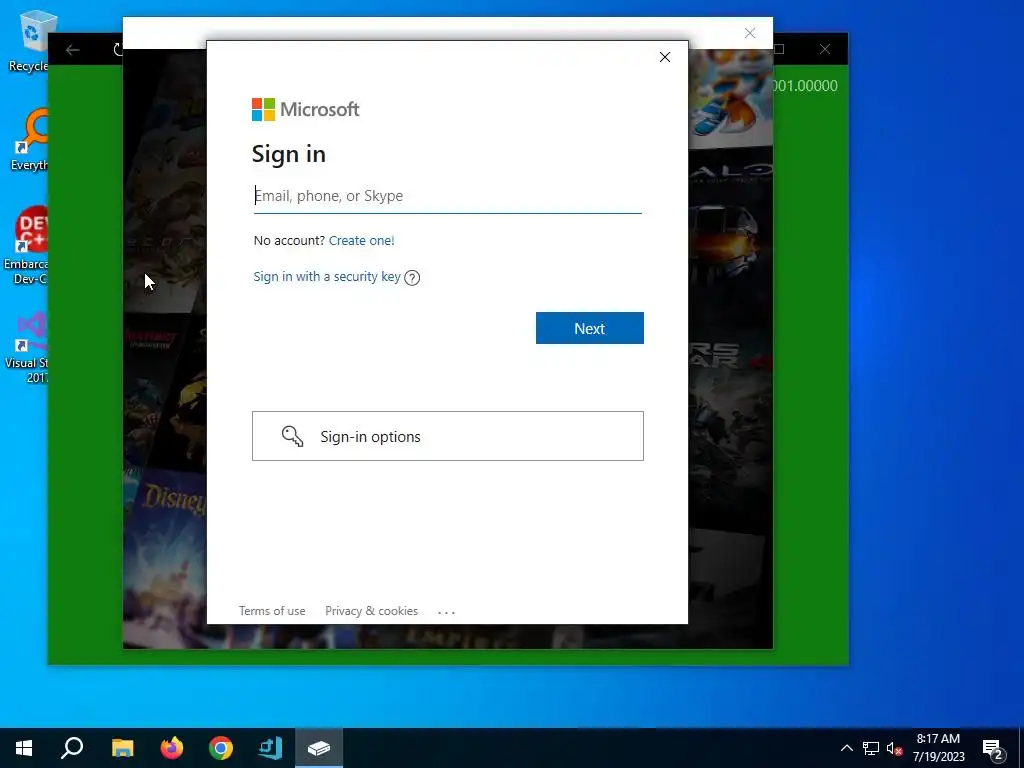
Task: Show hidden system tray icons
Action: (x=846, y=748)
